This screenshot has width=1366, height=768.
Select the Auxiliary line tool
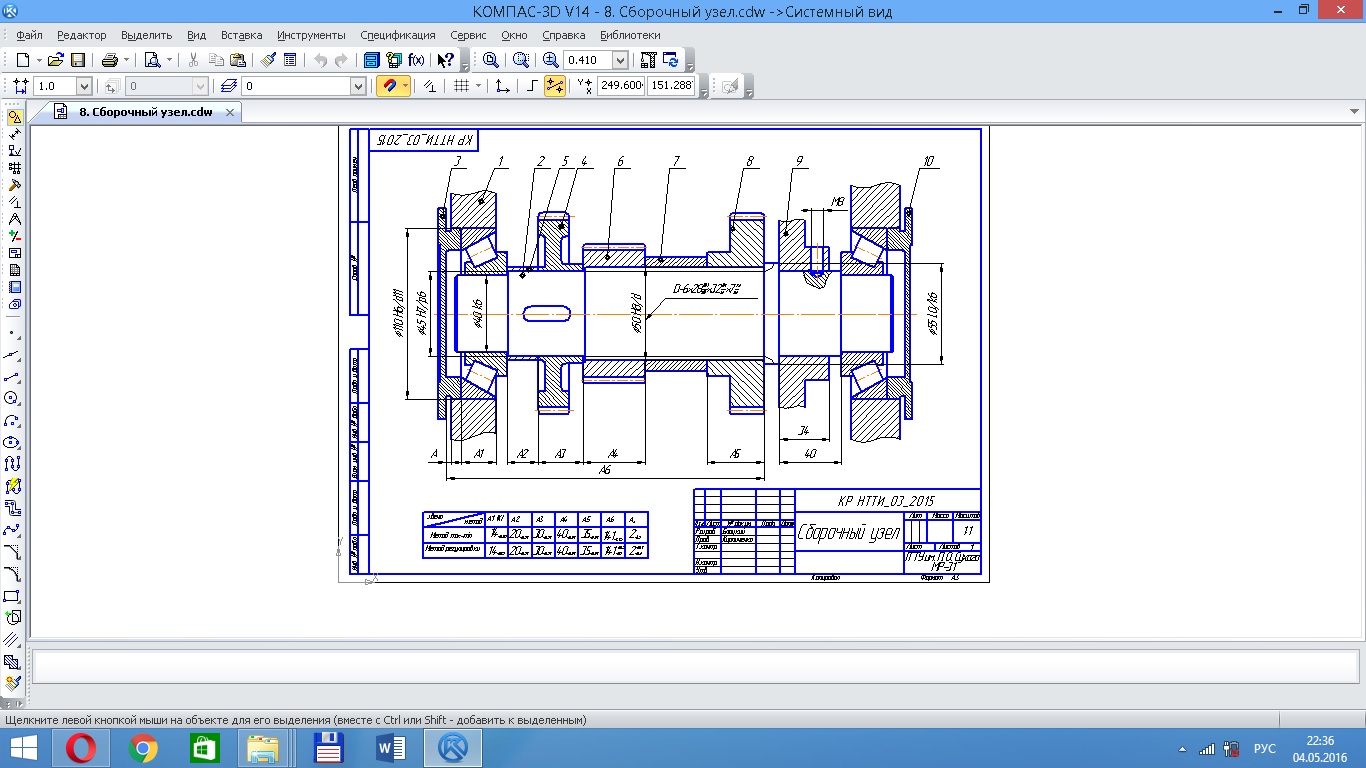pyautogui.click(x=13, y=355)
